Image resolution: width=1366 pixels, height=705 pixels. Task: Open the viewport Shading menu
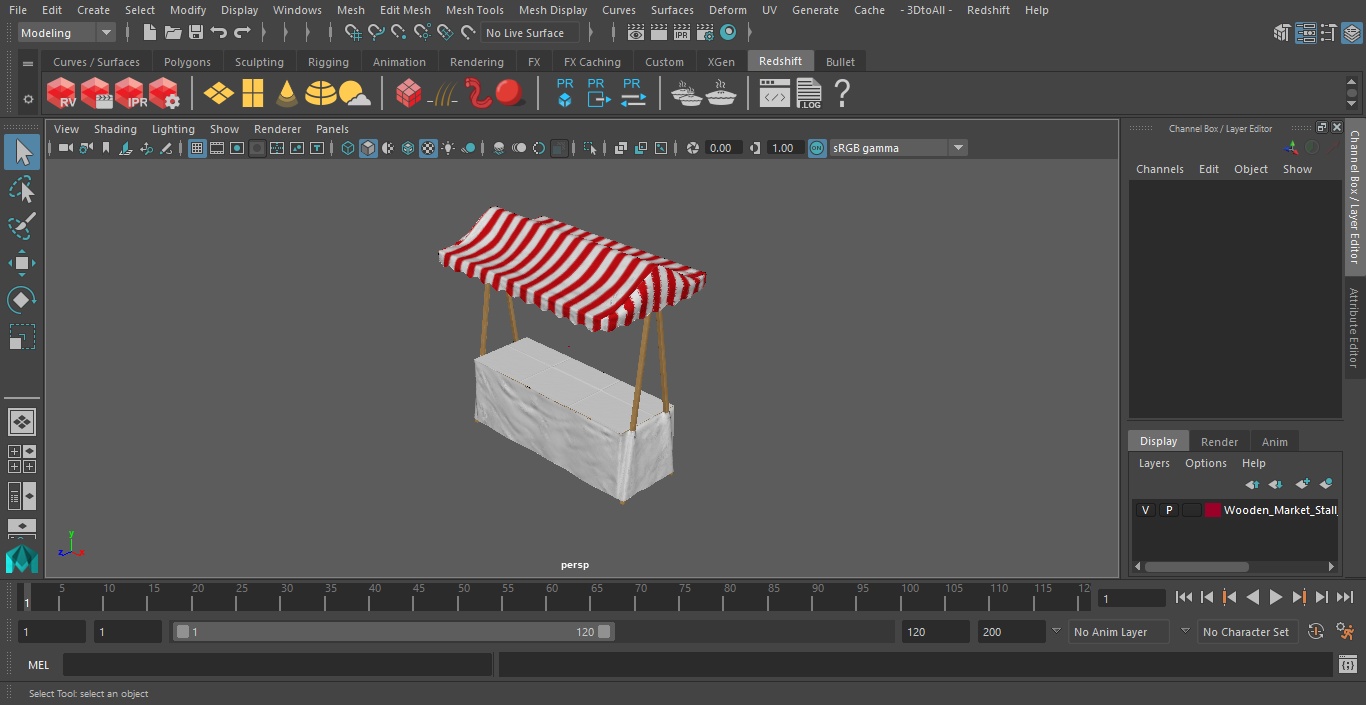(x=115, y=129)
